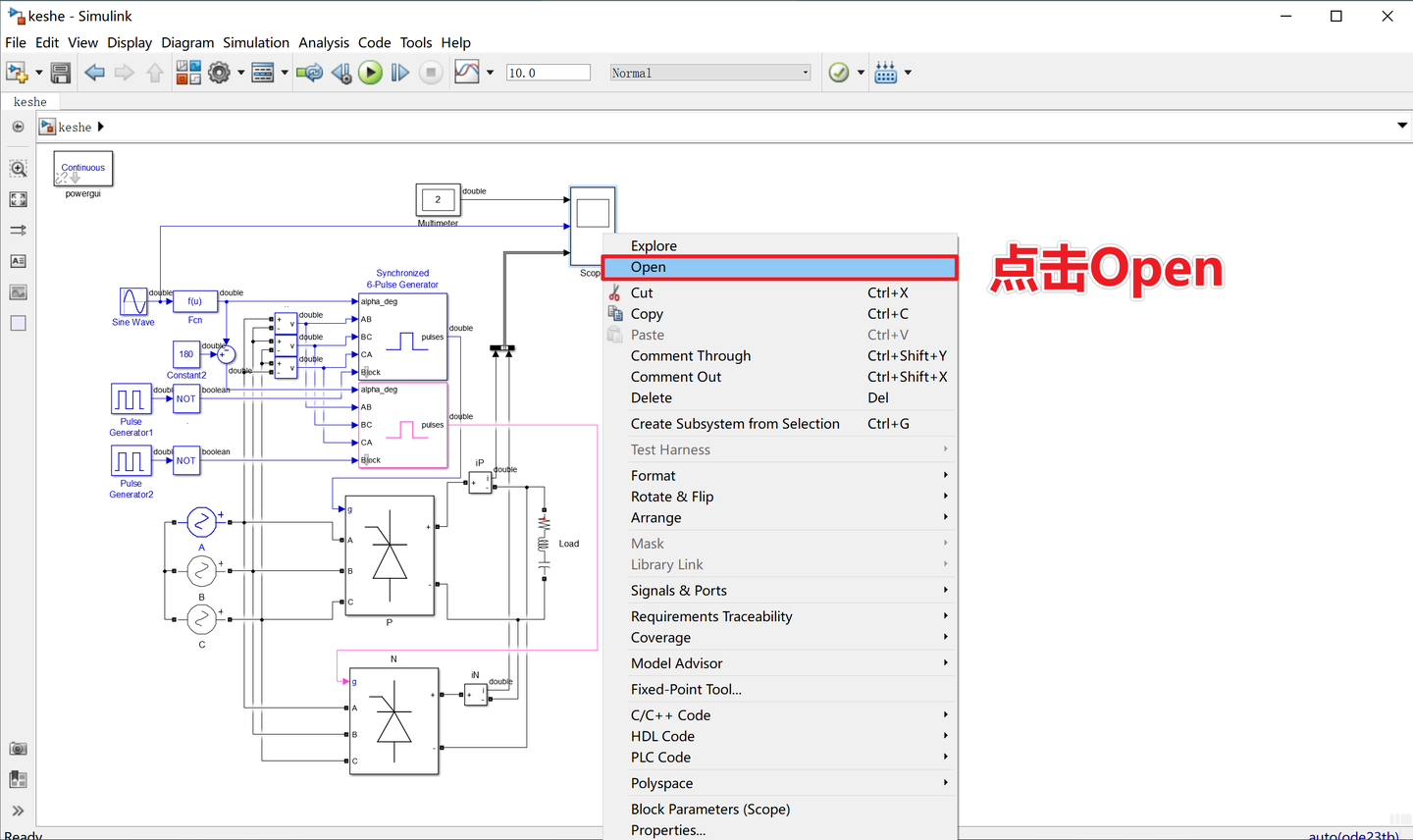
Task: Expand the Format submenu in the context menu
Action: (x=653, y=475)
